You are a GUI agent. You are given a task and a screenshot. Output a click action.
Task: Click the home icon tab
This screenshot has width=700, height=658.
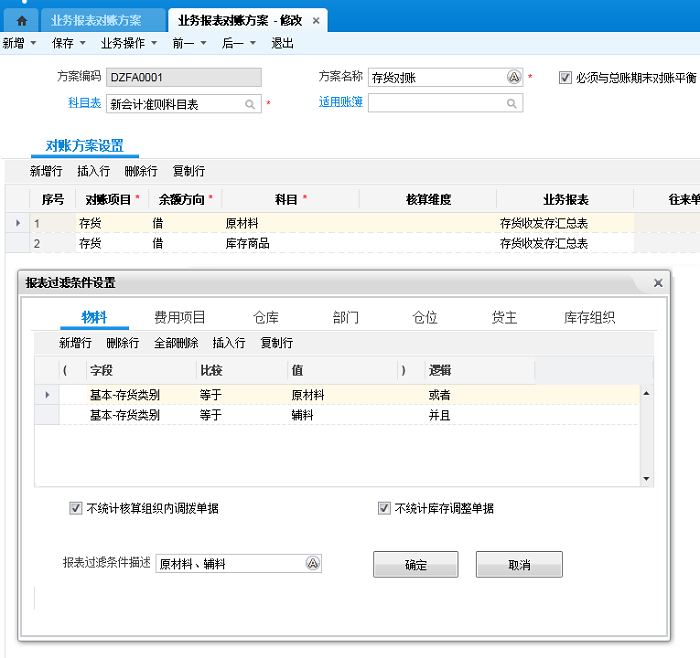[x=21, y=20]
